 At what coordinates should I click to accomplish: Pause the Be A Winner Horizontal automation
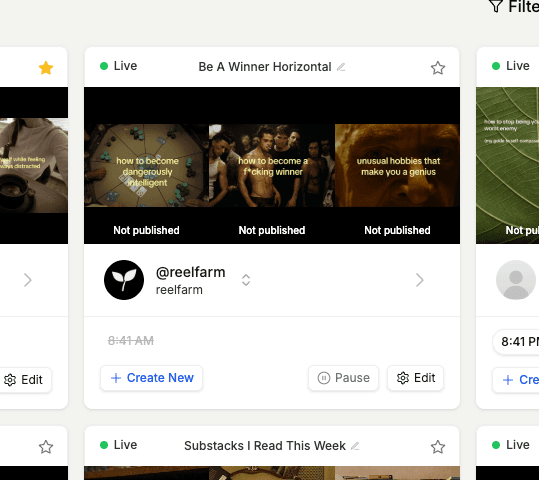(343, 378)
